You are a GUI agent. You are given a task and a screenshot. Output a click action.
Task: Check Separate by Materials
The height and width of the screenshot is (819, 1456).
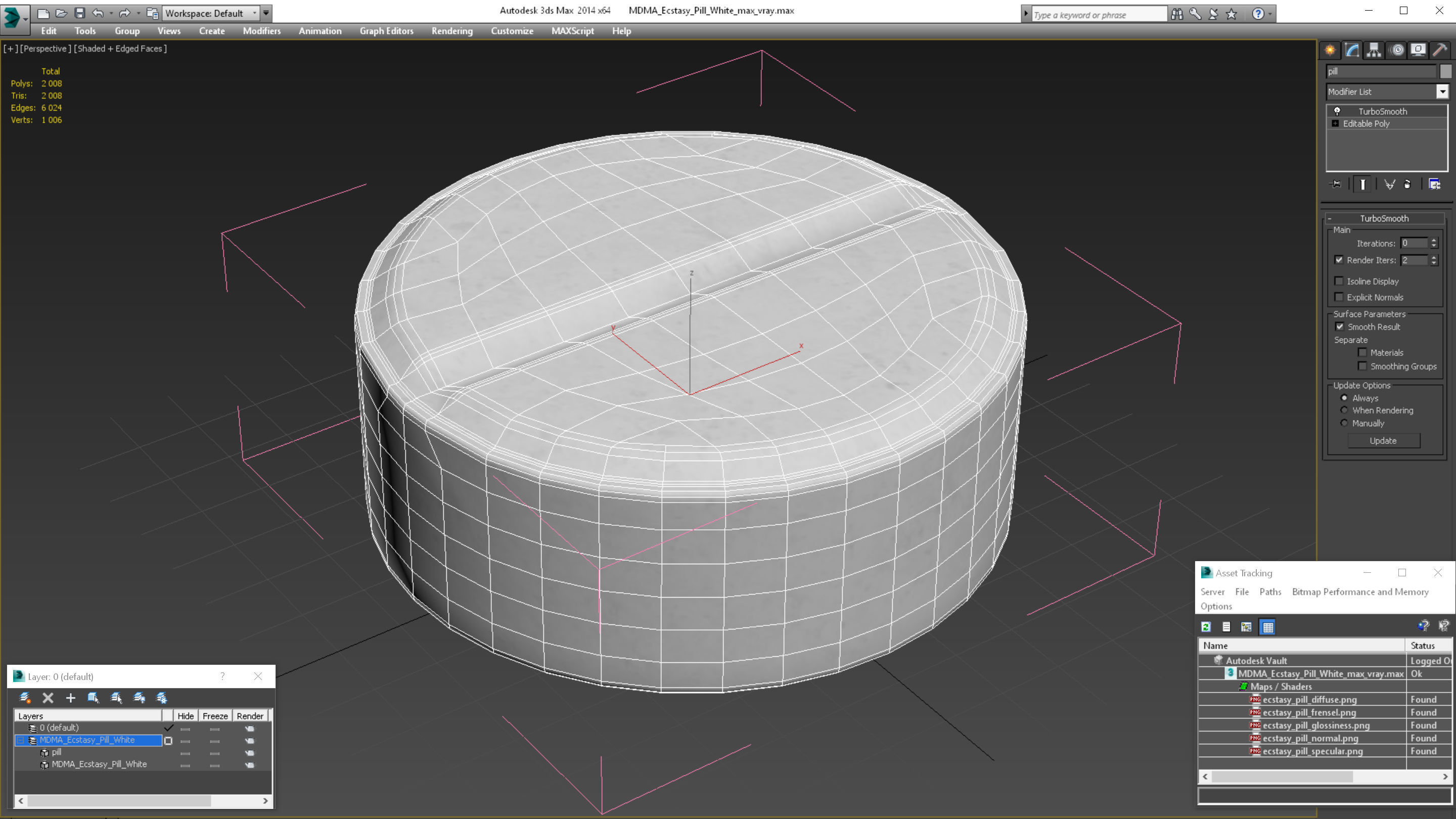tap(1362, 352)
